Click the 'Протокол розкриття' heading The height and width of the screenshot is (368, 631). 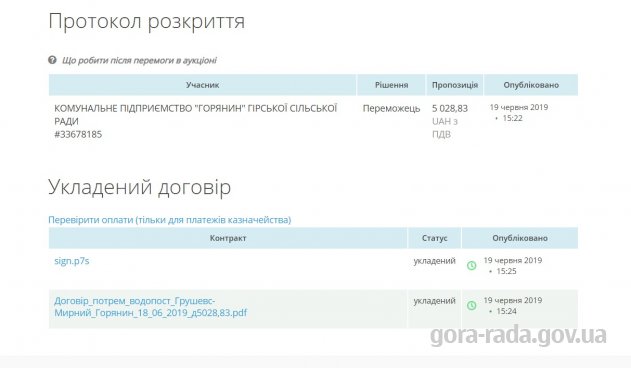[147, 21]
